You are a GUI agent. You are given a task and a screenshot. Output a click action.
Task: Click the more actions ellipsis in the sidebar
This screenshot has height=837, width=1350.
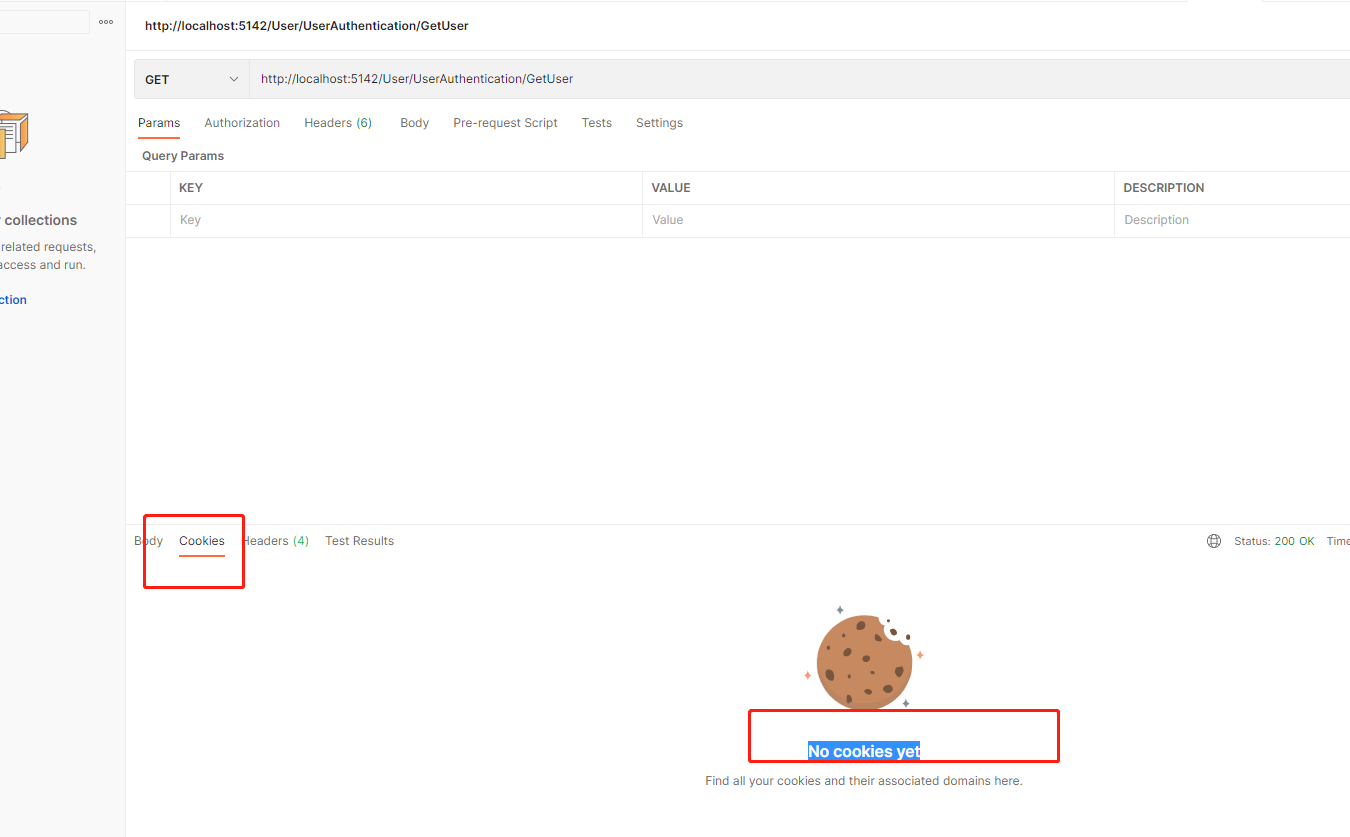[x=105, y=21]
